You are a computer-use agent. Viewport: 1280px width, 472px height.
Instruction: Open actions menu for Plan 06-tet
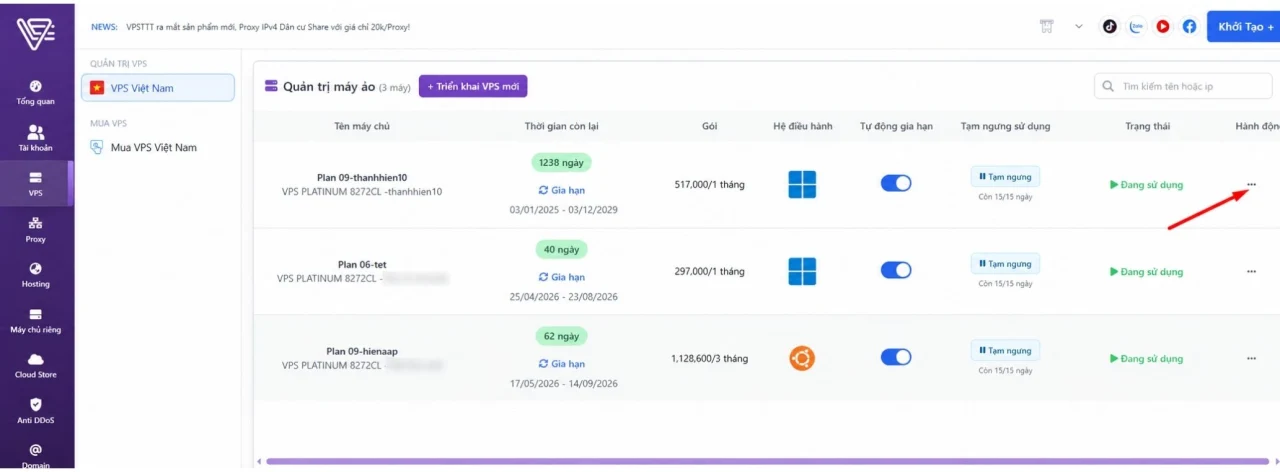pos(1251,271)
